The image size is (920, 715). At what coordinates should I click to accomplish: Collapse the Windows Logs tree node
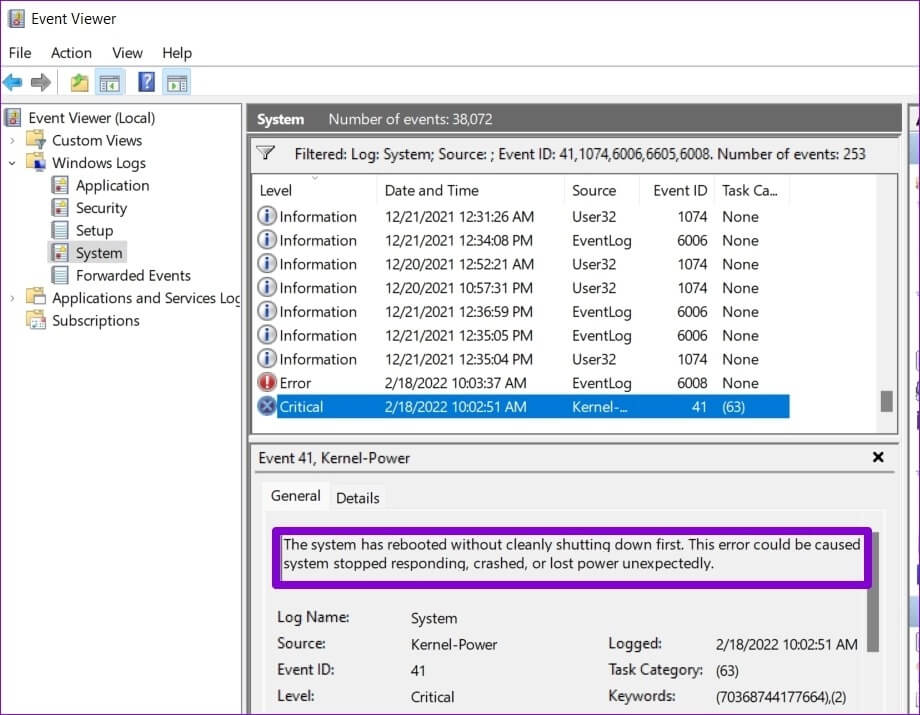(x=13, y=163)
